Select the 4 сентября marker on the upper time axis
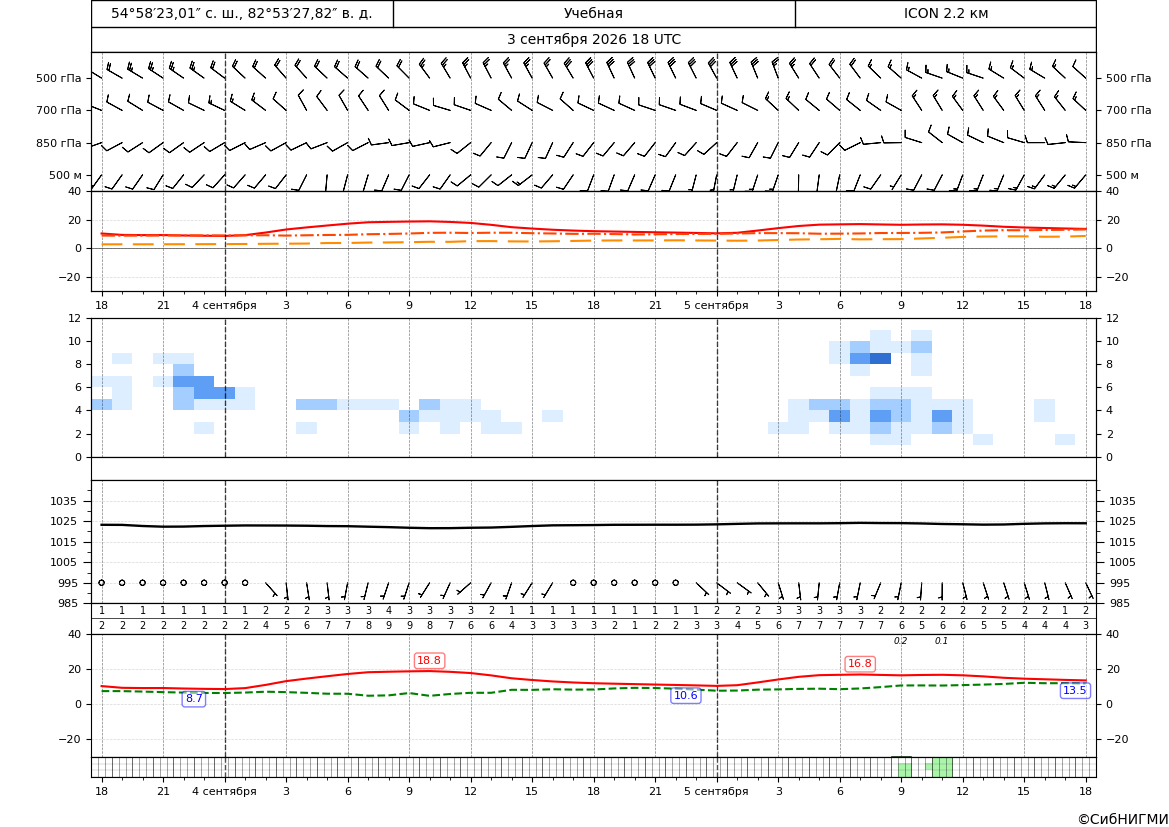Viewport: 1169px width, 827px height. (224, 305)
